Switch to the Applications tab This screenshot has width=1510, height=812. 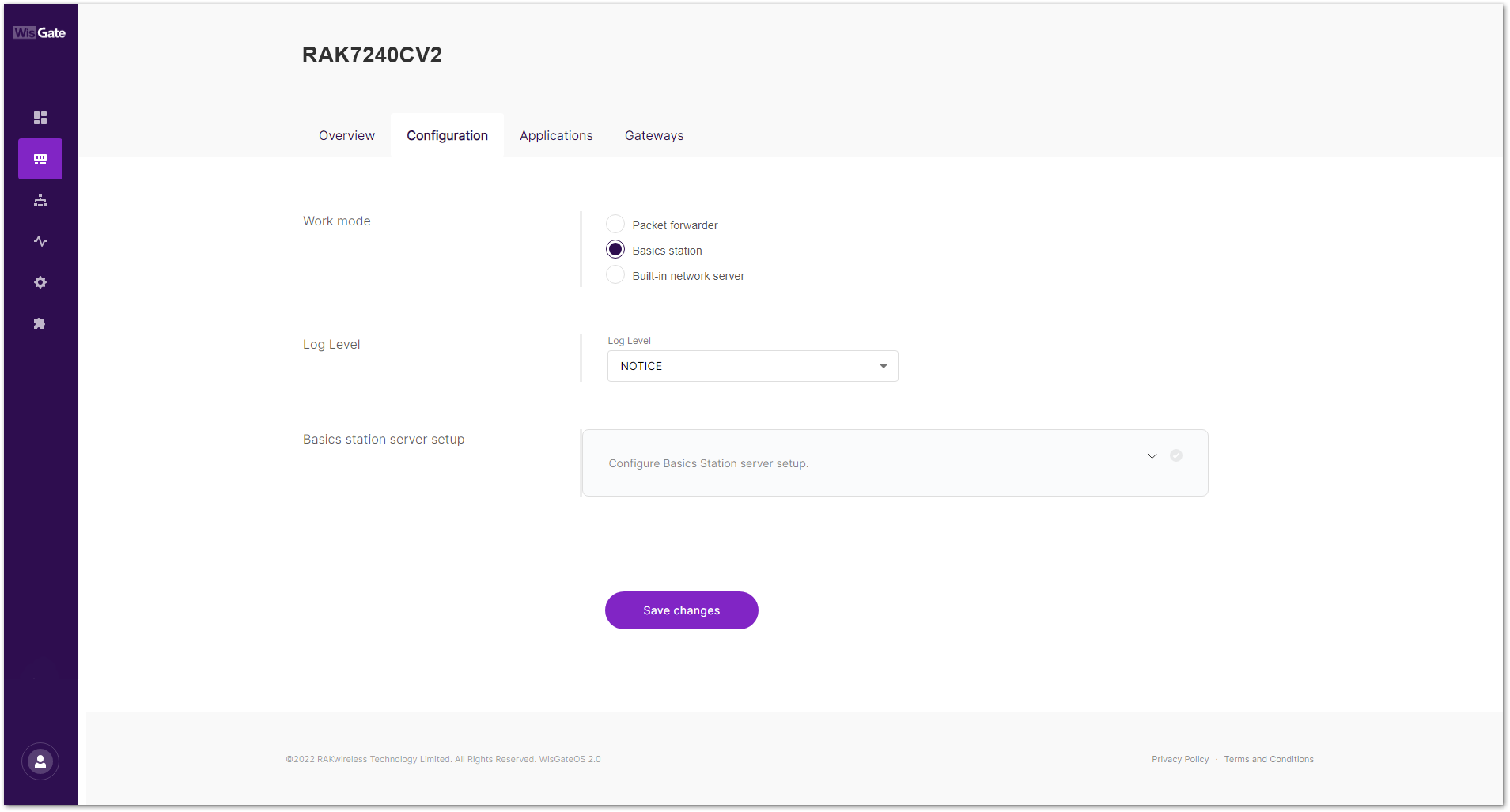click(x=556, y=135)
